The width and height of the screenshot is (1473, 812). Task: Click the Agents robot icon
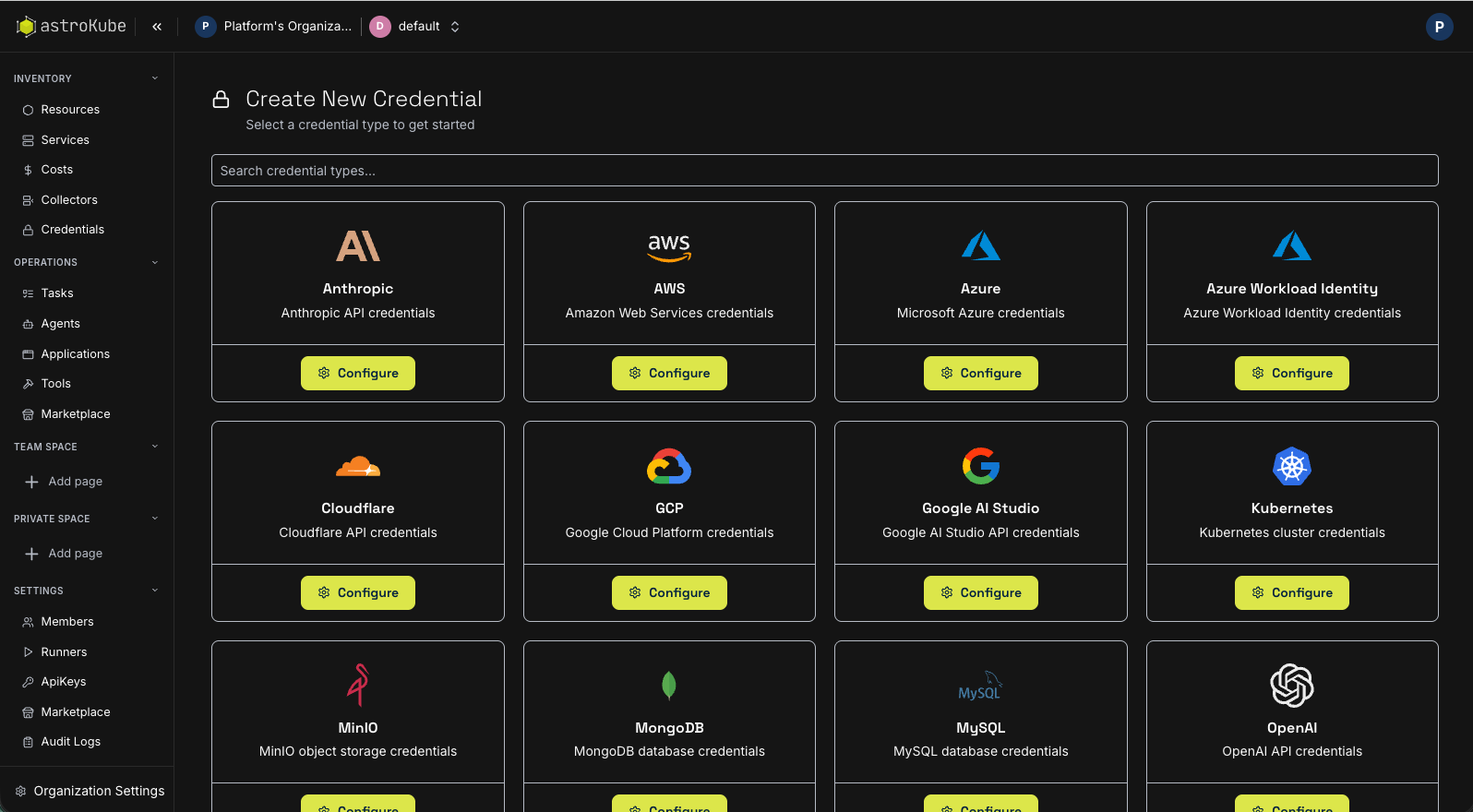coord(28,324)
